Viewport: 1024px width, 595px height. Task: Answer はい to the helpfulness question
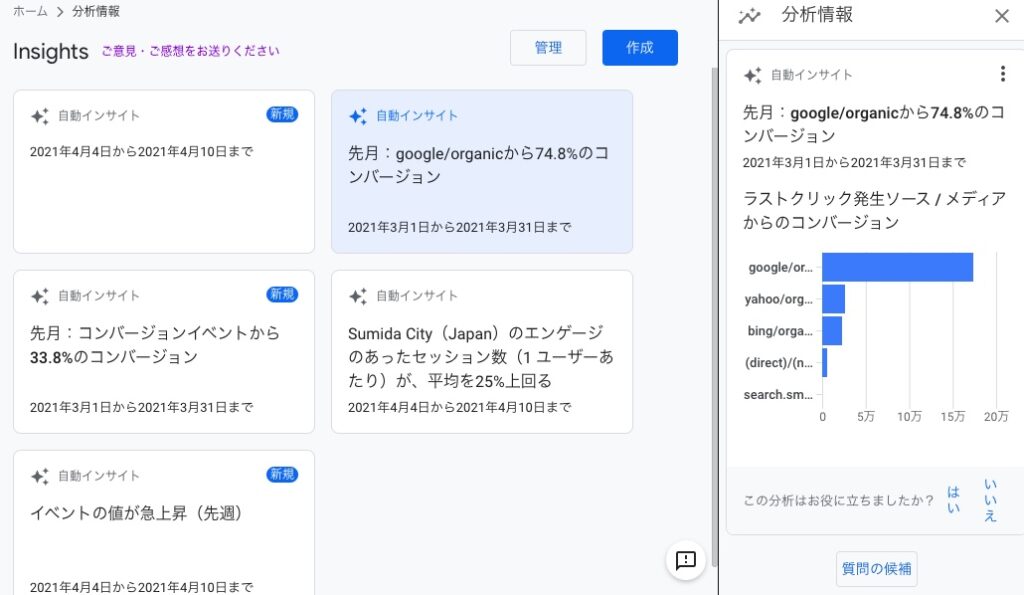click(x=953, y=500)
